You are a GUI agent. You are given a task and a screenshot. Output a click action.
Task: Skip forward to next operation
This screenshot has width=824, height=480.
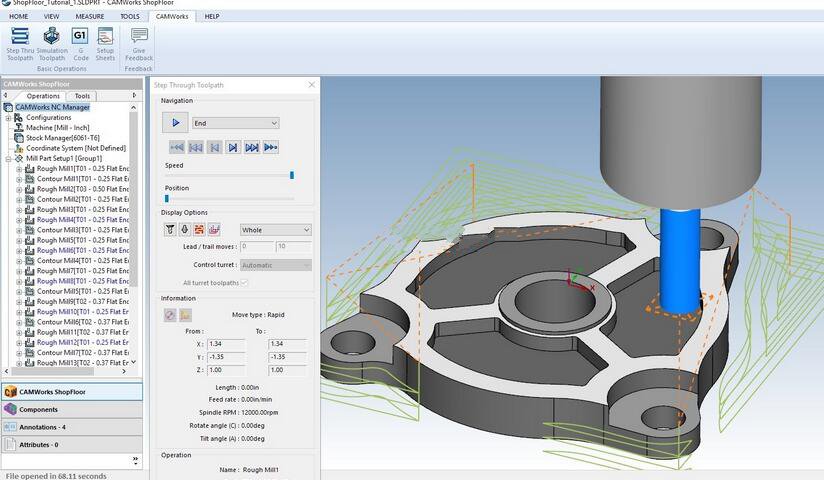point(252,148)
